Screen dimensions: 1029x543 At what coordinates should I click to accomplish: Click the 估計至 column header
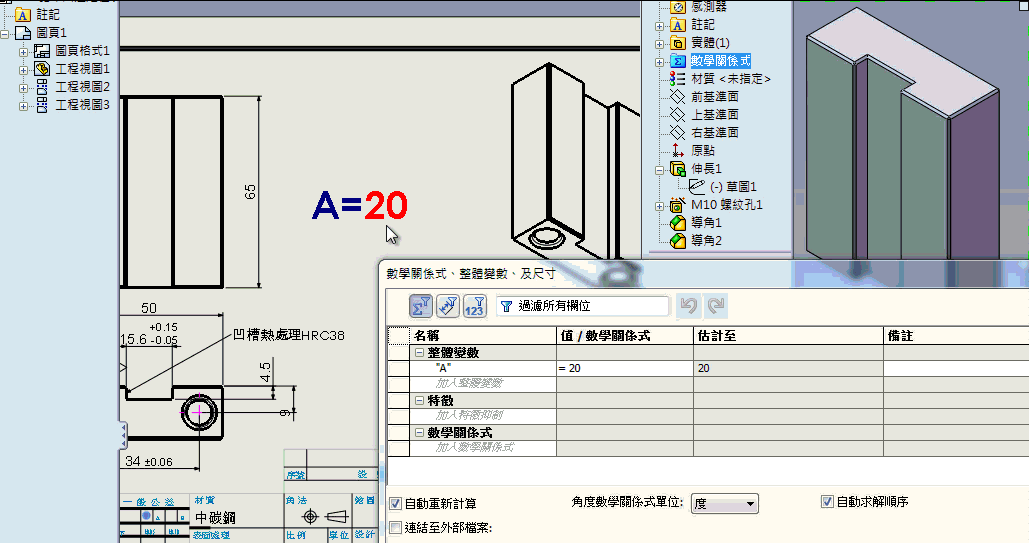coord(788,336)
